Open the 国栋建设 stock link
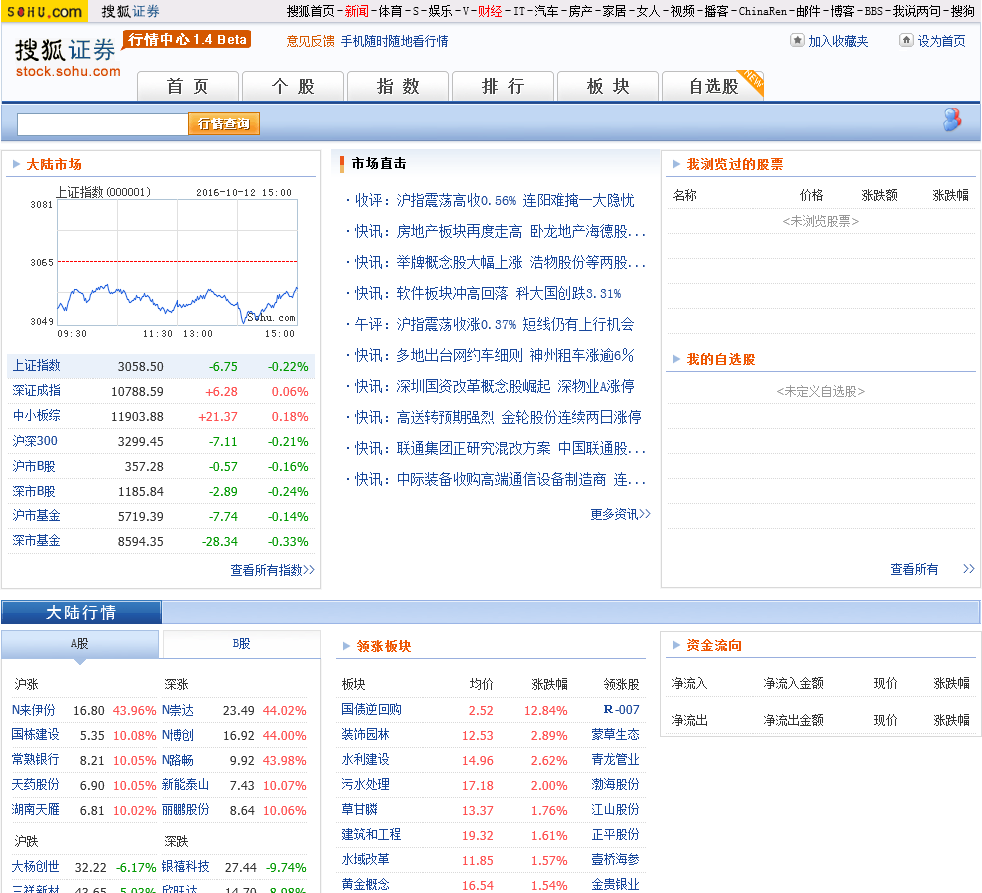The height and width of the screenshot is (893, 982). [35, 735]
